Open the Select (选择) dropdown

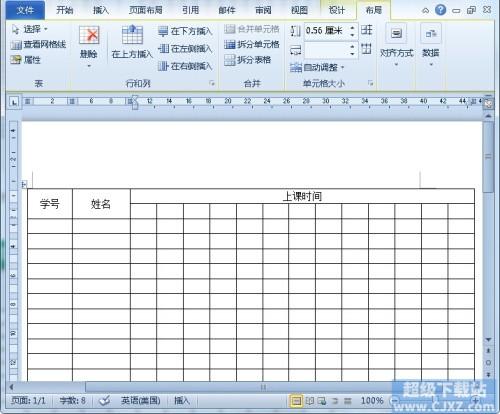[x=30, y=29]
